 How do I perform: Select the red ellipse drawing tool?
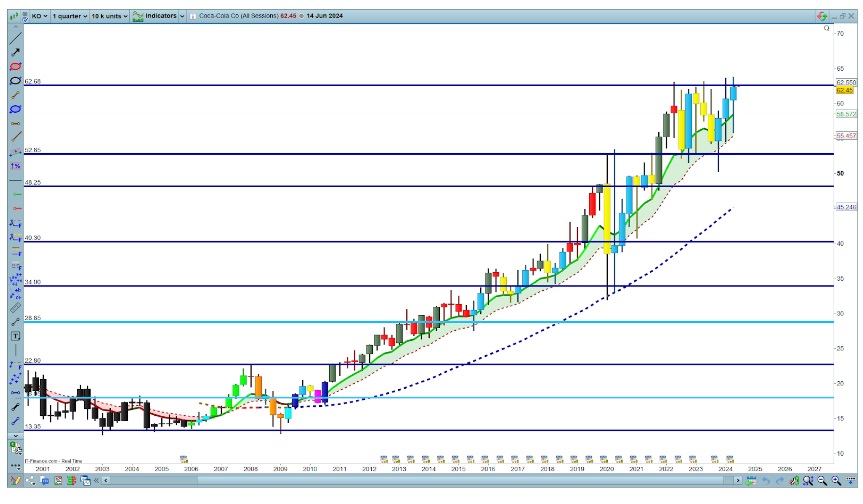point(15,66)
